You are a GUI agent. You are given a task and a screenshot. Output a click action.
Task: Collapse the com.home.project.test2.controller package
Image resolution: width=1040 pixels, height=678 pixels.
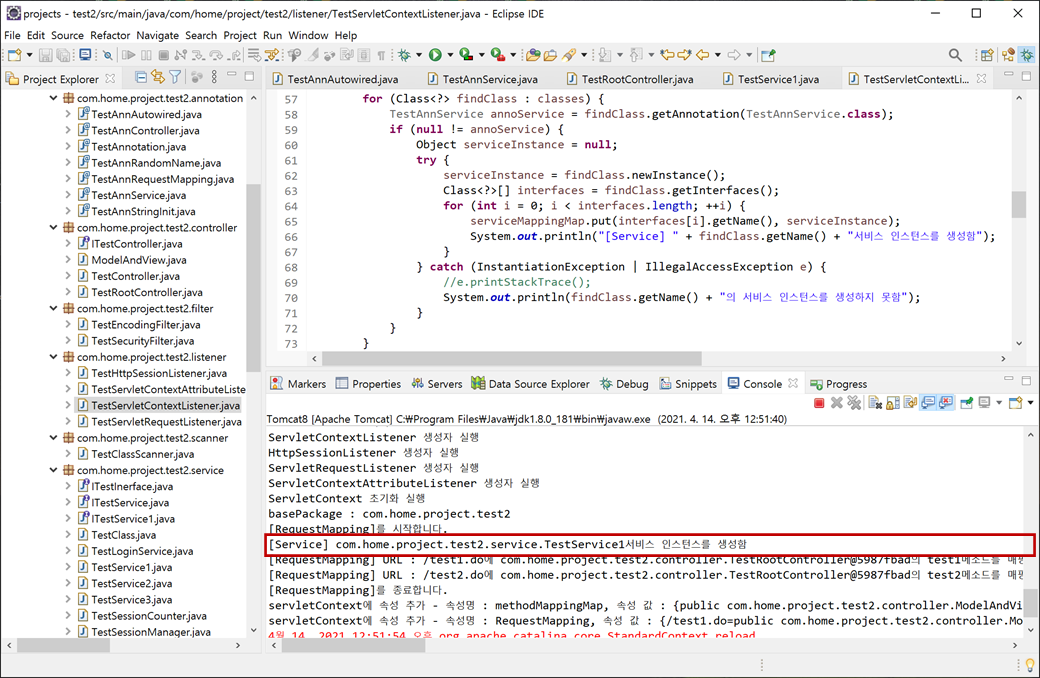pos(53,228)
